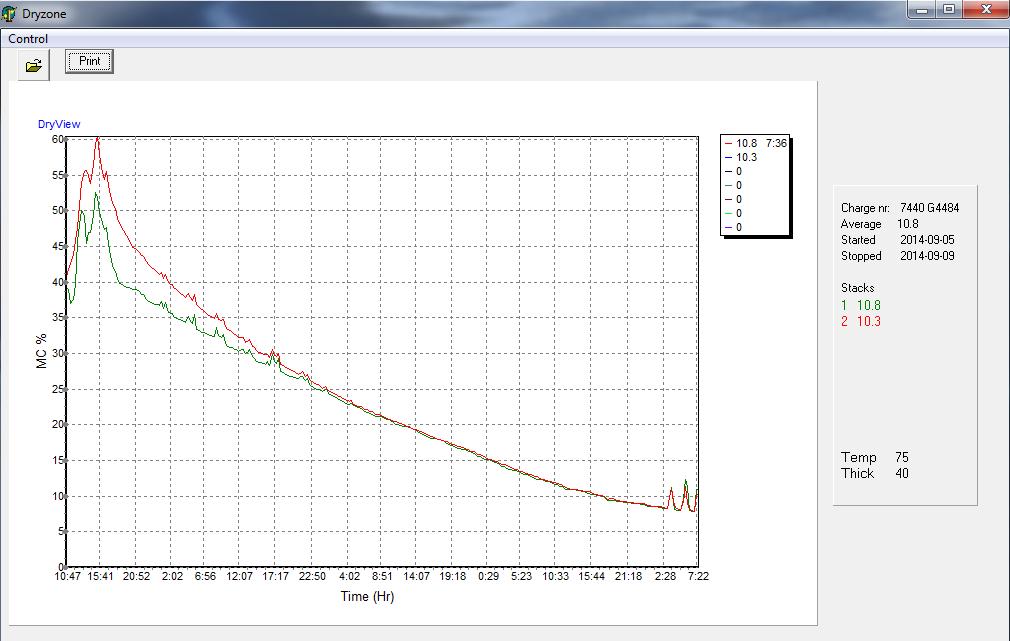Click the Dryzone app icon in title bar
1010x641 pixels.
pyautogui.click(x=9, y=13)
